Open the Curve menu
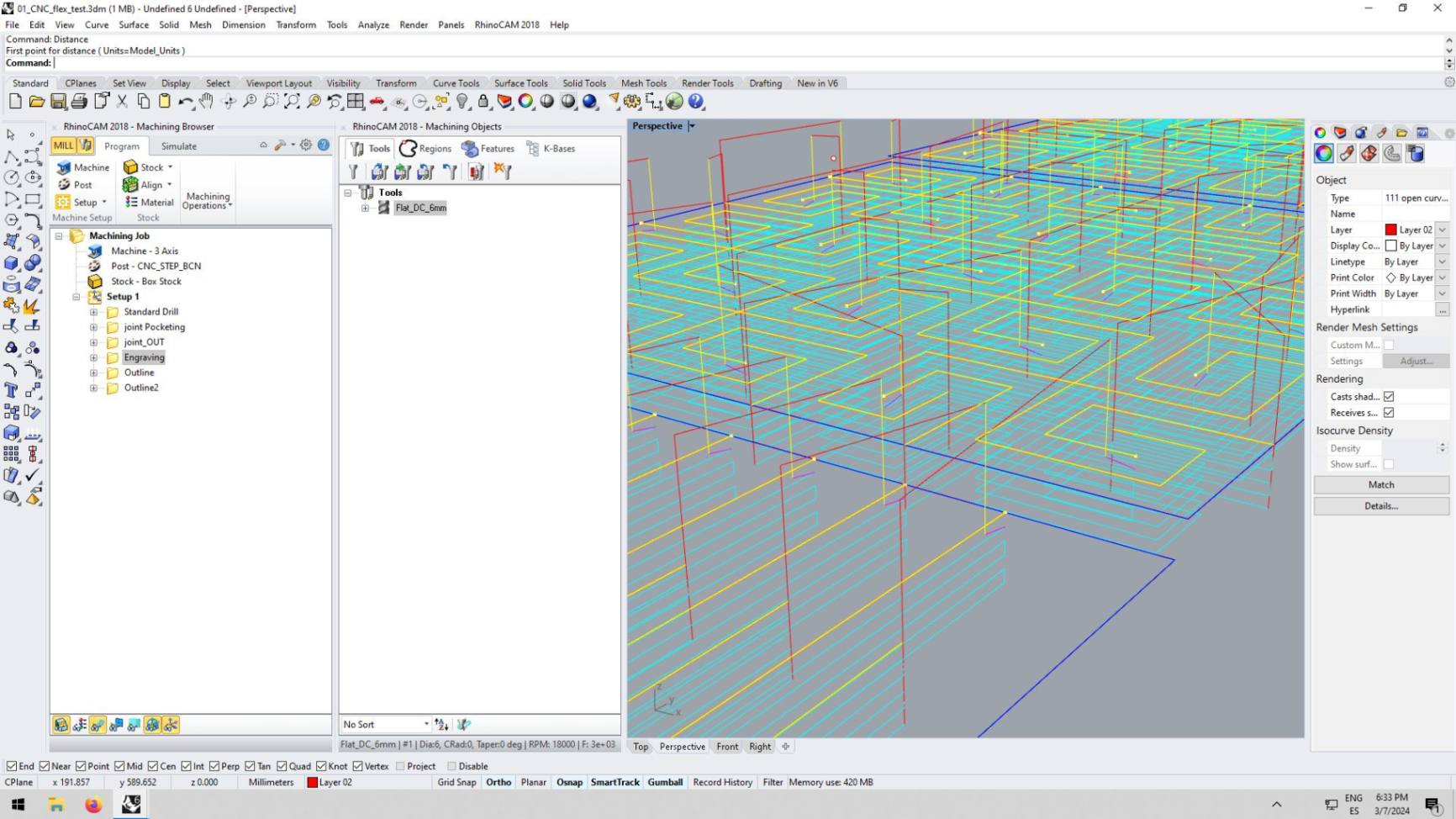This screenshot has width=1456, height=819. pyautogui.click(x=97, y=24)
